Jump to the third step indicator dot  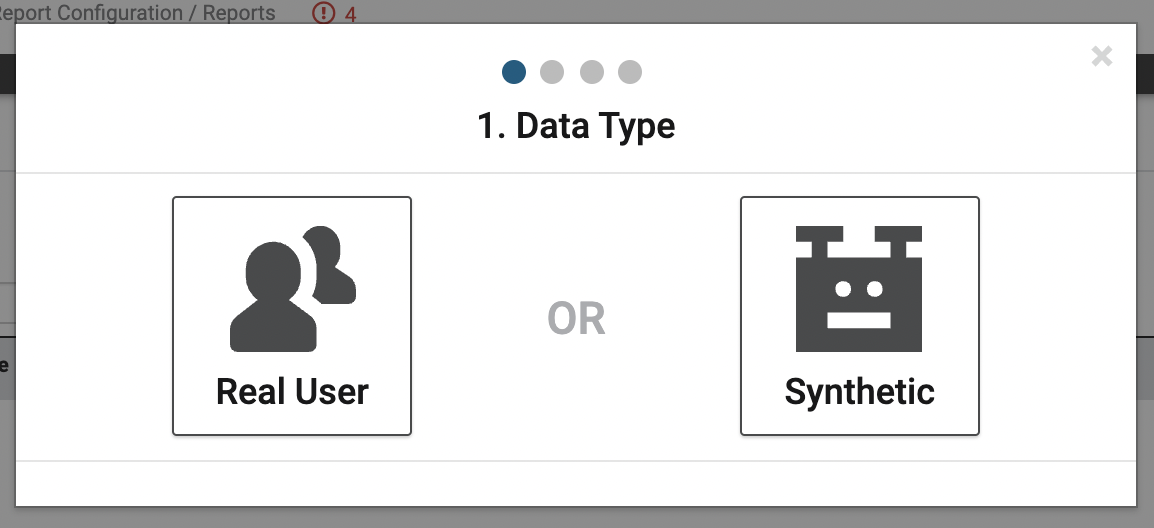pos(592,72)
